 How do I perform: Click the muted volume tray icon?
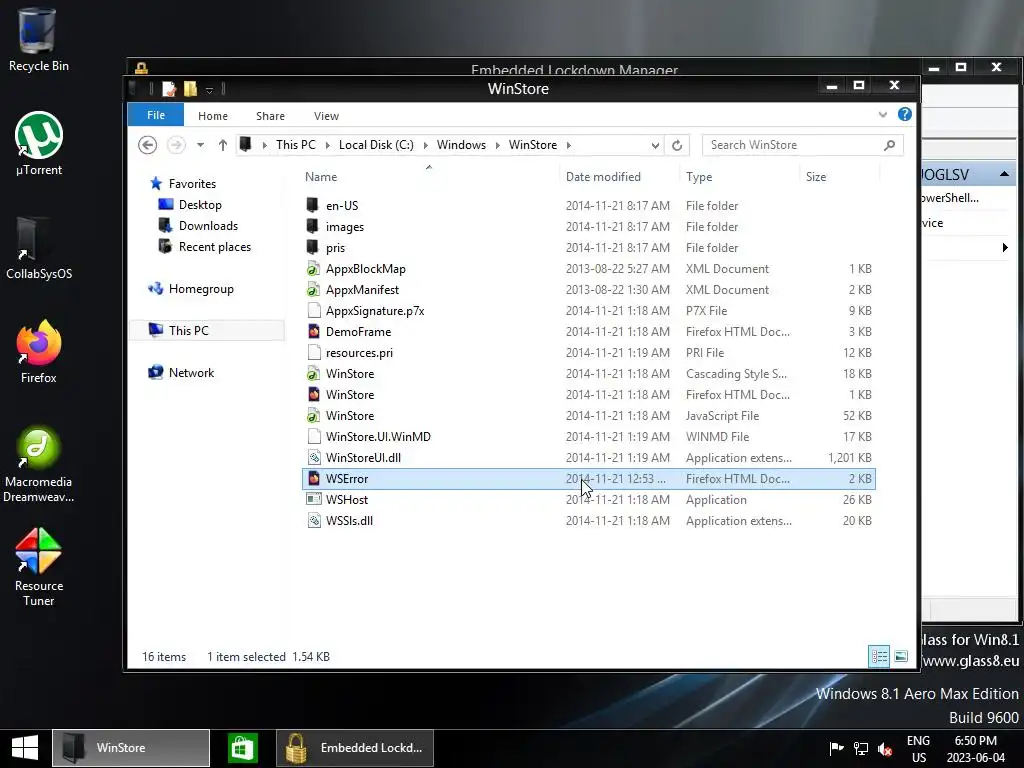(886, 748)
